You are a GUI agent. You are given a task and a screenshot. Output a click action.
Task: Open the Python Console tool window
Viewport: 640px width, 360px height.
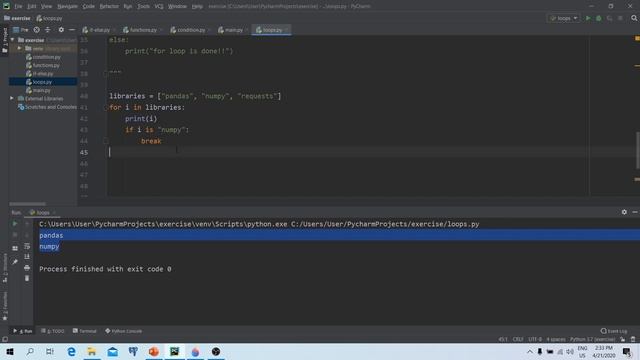coord(123,331)
